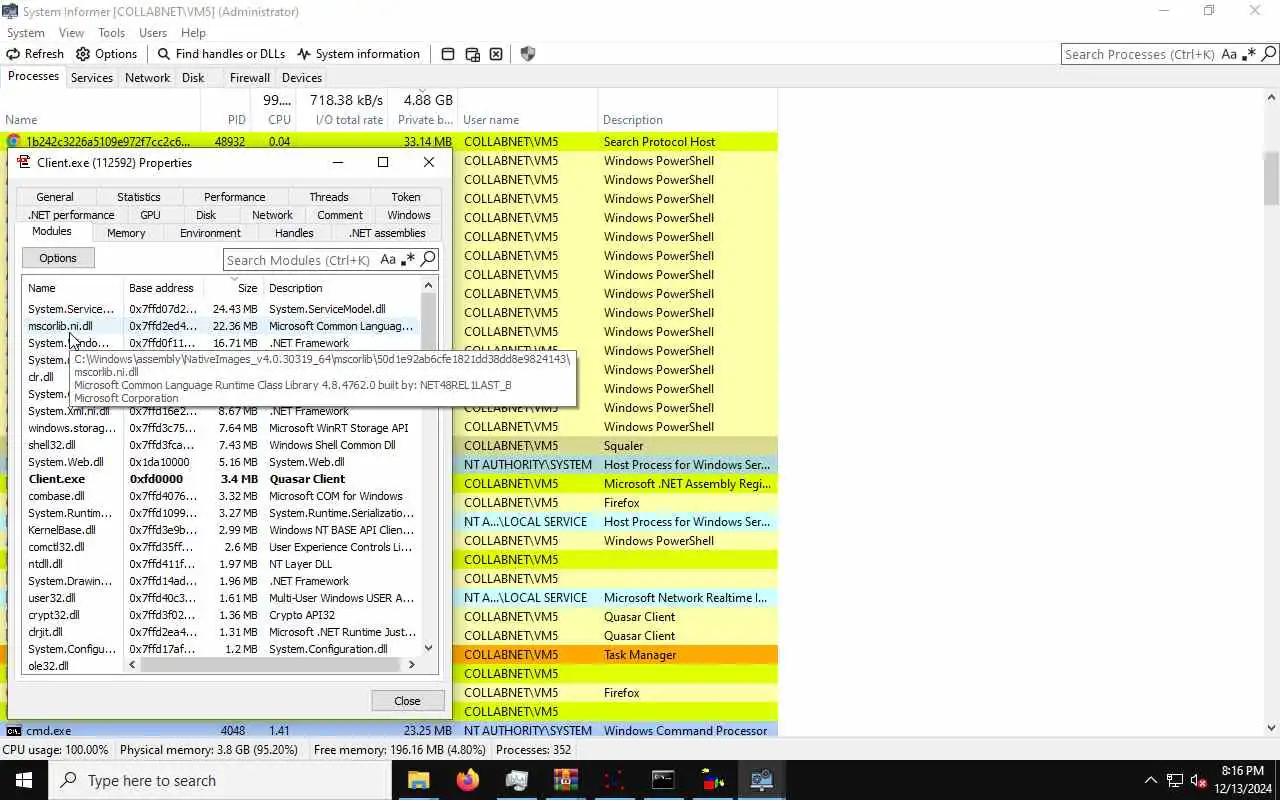The width and height of the screenshot is (1280, 800).
Task: Click the modules horizontal scrollbar thumb
Action: coord(268,665)
